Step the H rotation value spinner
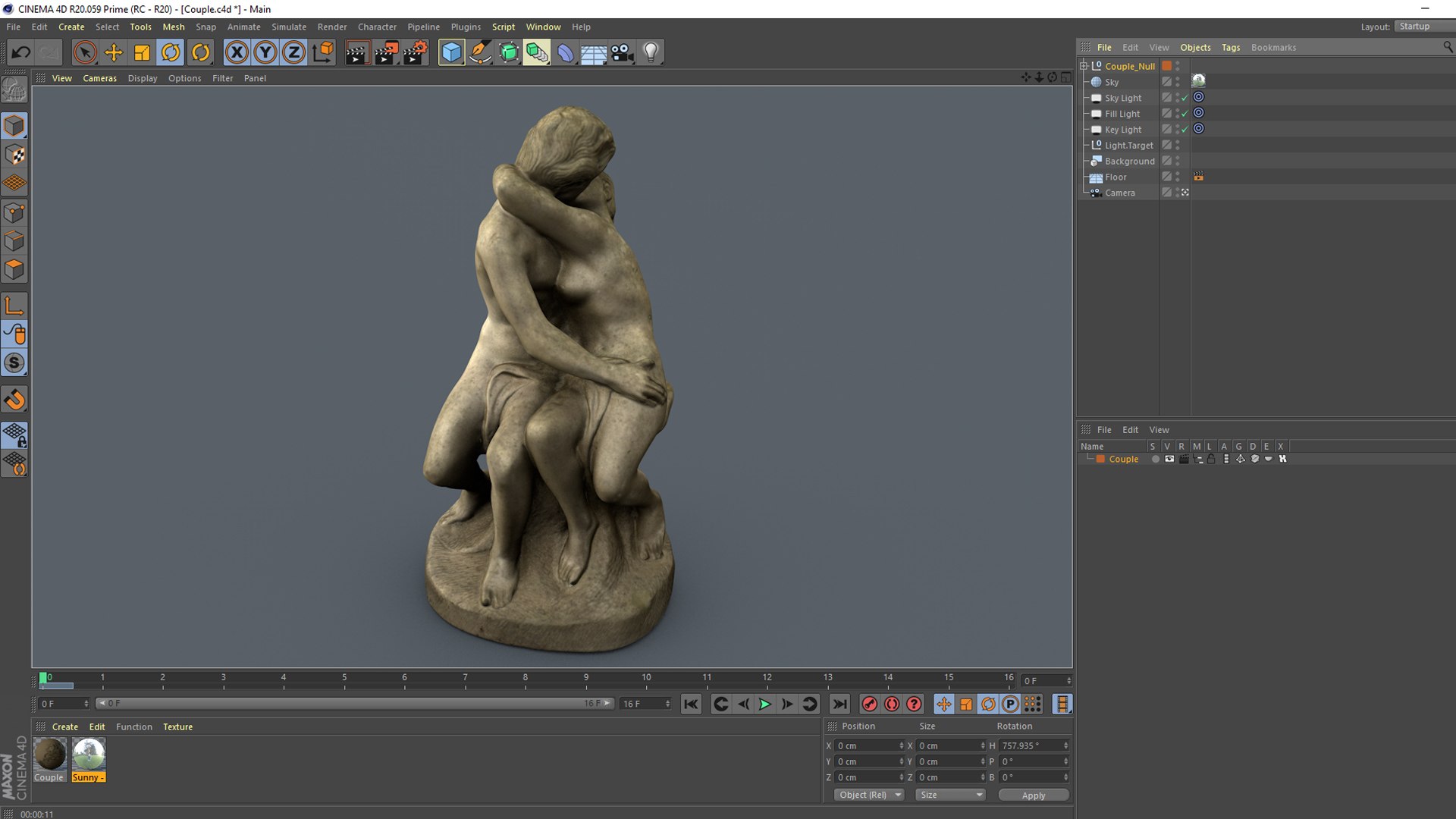This screenshot has height=819, width=1456. (x=1065, y=745)
